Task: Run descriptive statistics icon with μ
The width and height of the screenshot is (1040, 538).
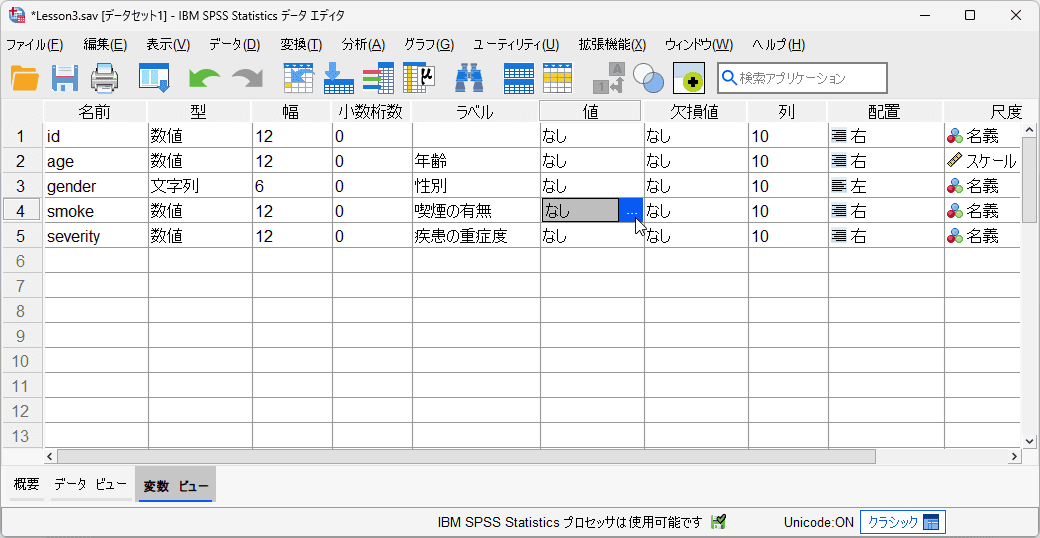Action: coord(419,78)
